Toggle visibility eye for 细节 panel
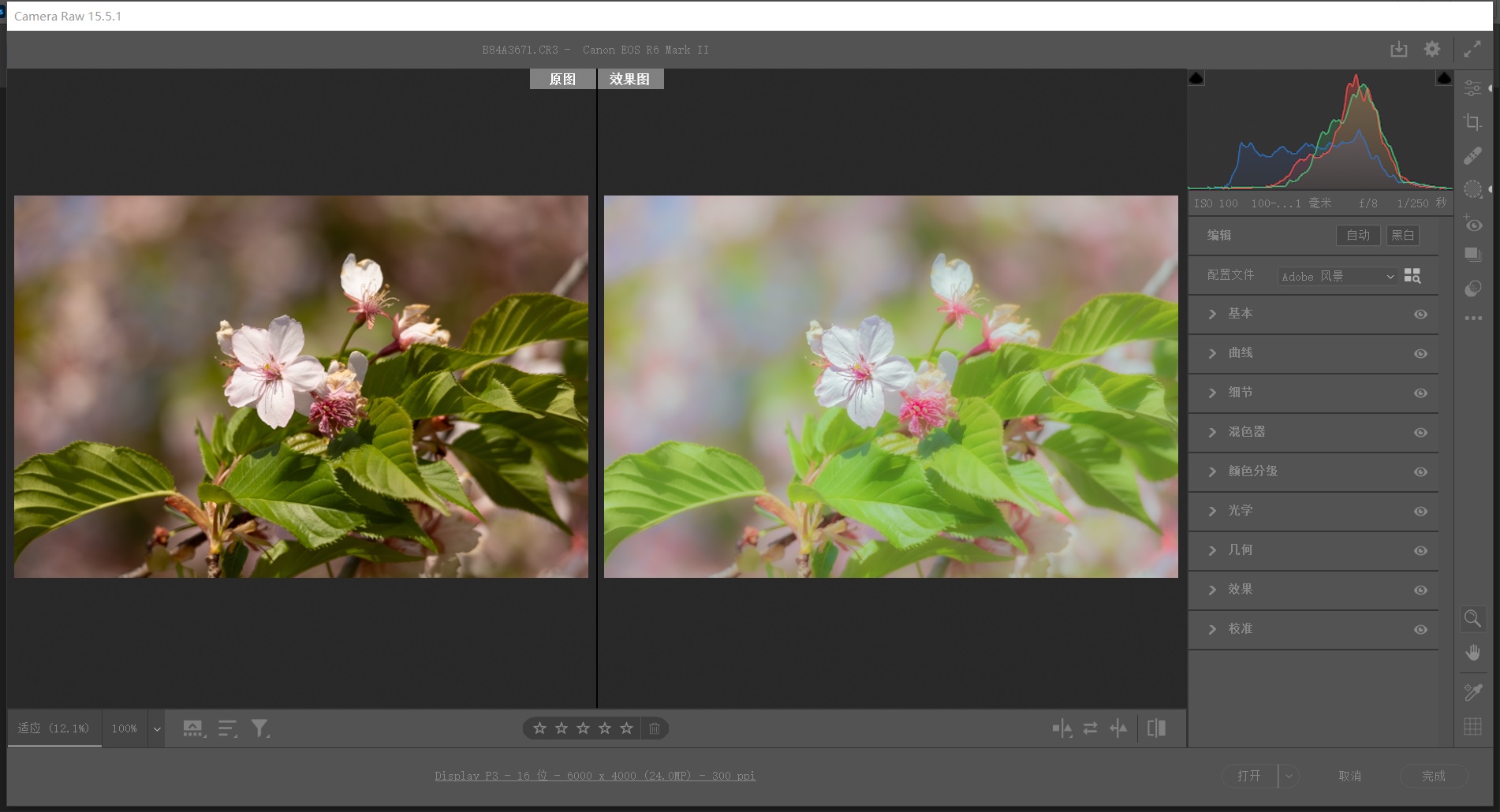Image resolution: width=1500 pixels, height=812 pixels. click(x=1420, y=393)
